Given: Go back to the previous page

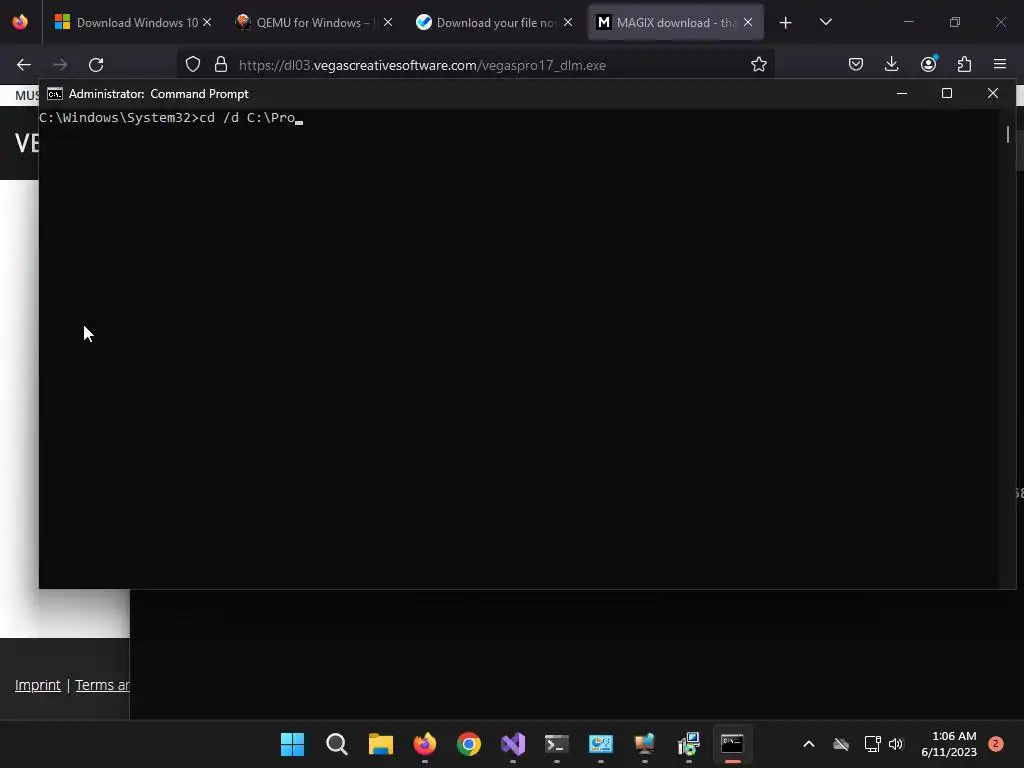Looking at the screenshot, I should [x=24, y=65].
